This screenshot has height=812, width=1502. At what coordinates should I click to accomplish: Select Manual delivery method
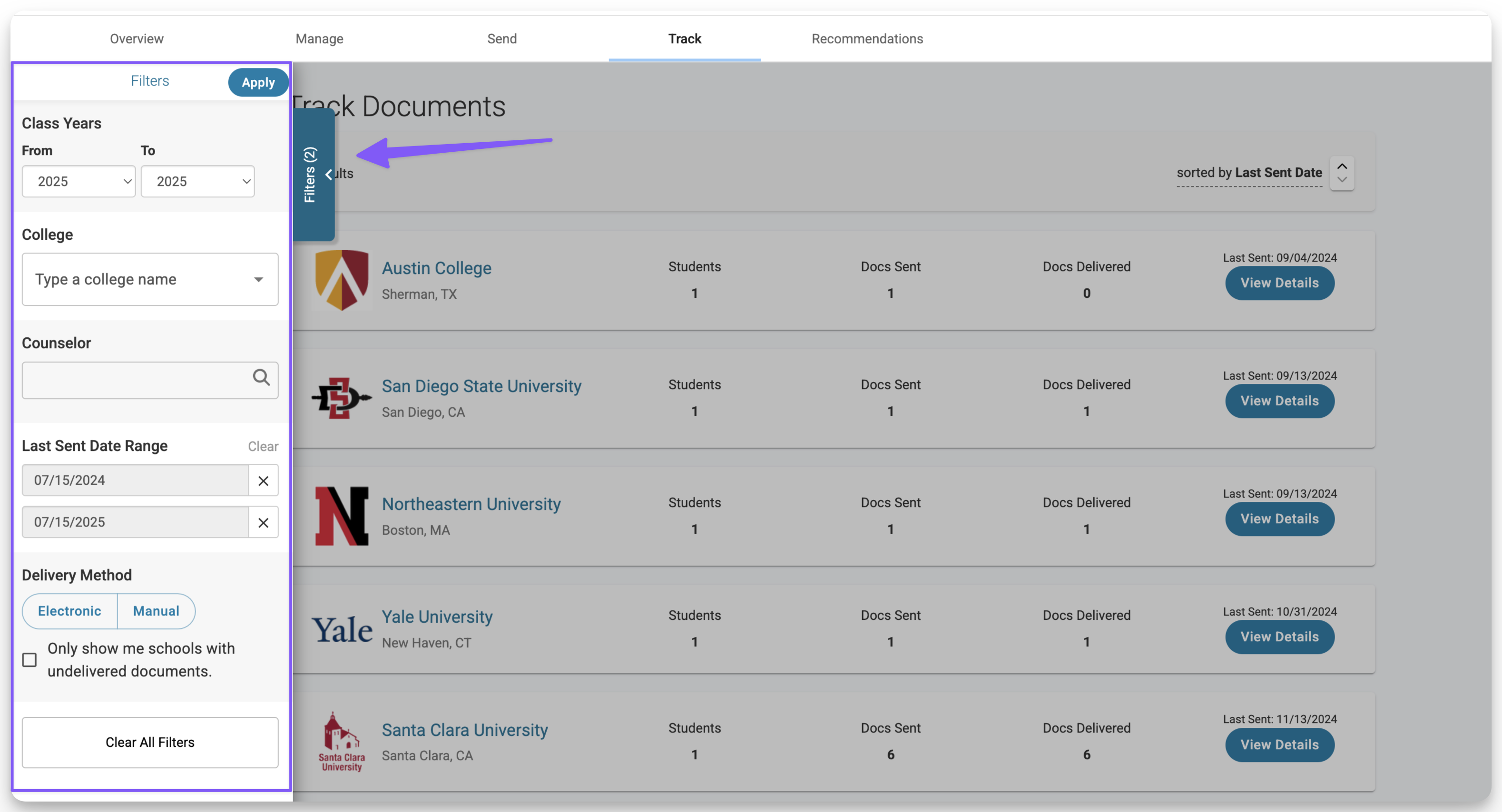(156, 611)
